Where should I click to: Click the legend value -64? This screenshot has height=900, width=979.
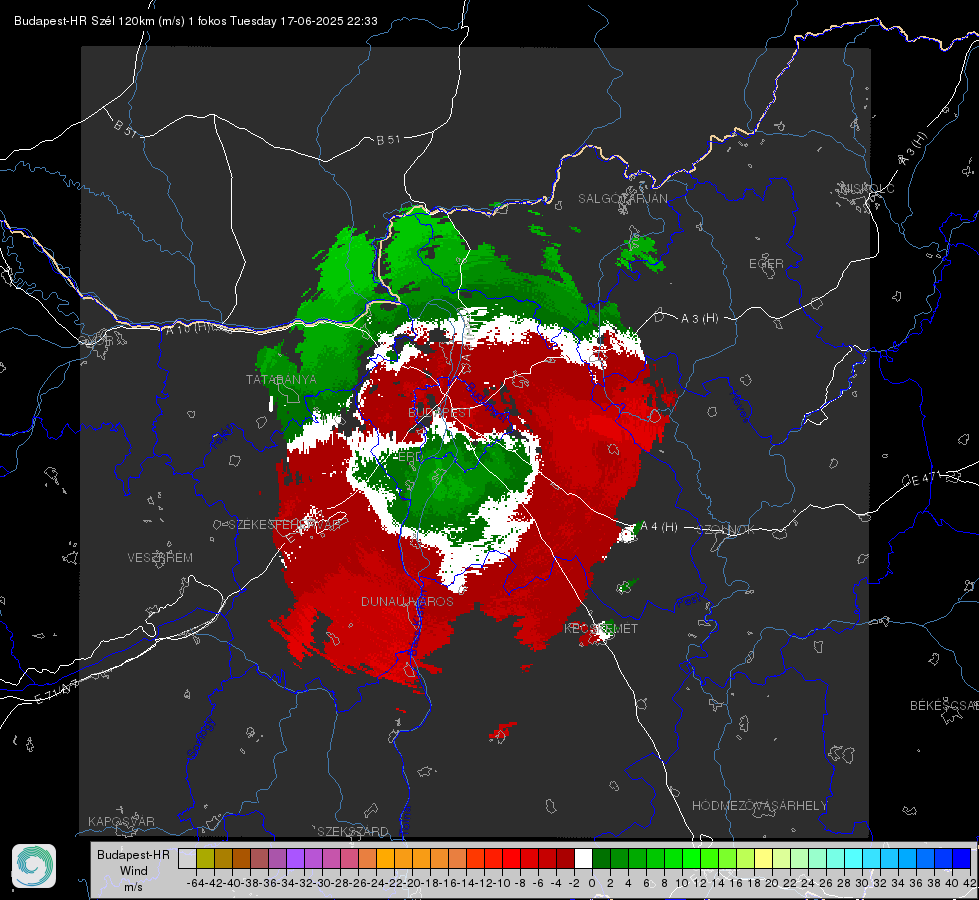click(x=196, y=883)
